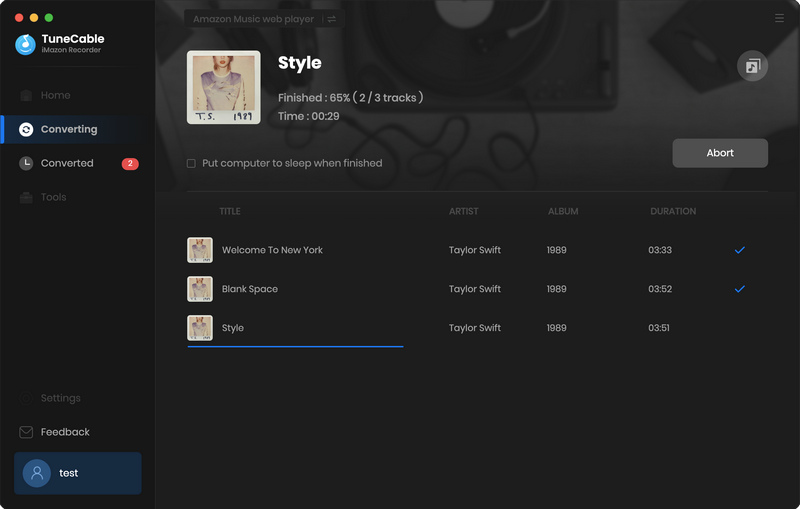Click the TITLE column header

click(x=230, y=212)
